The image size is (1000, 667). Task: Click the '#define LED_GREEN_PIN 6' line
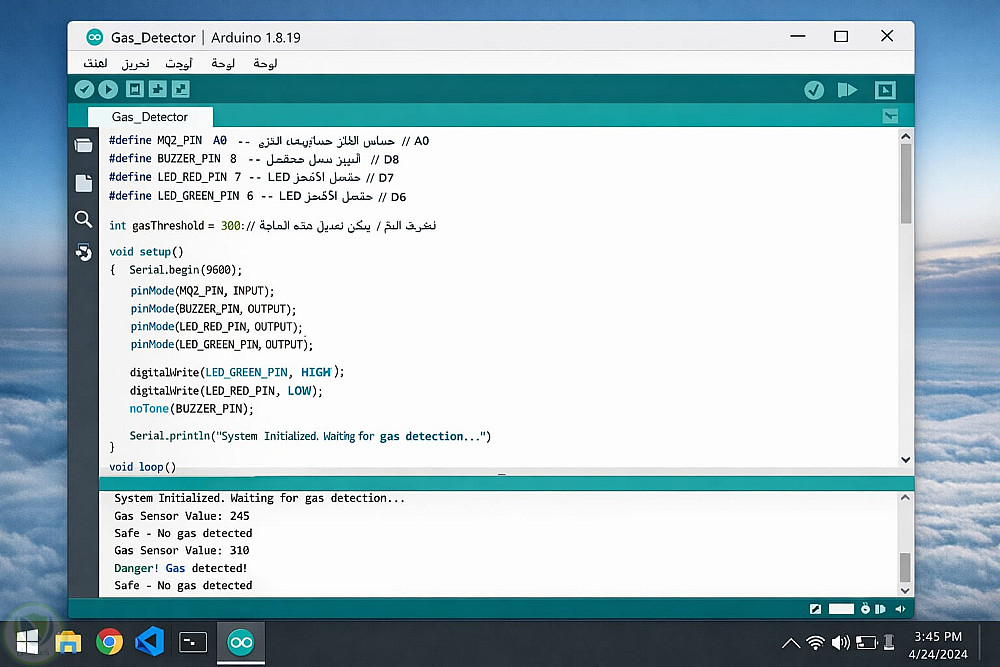click(257, 196)
